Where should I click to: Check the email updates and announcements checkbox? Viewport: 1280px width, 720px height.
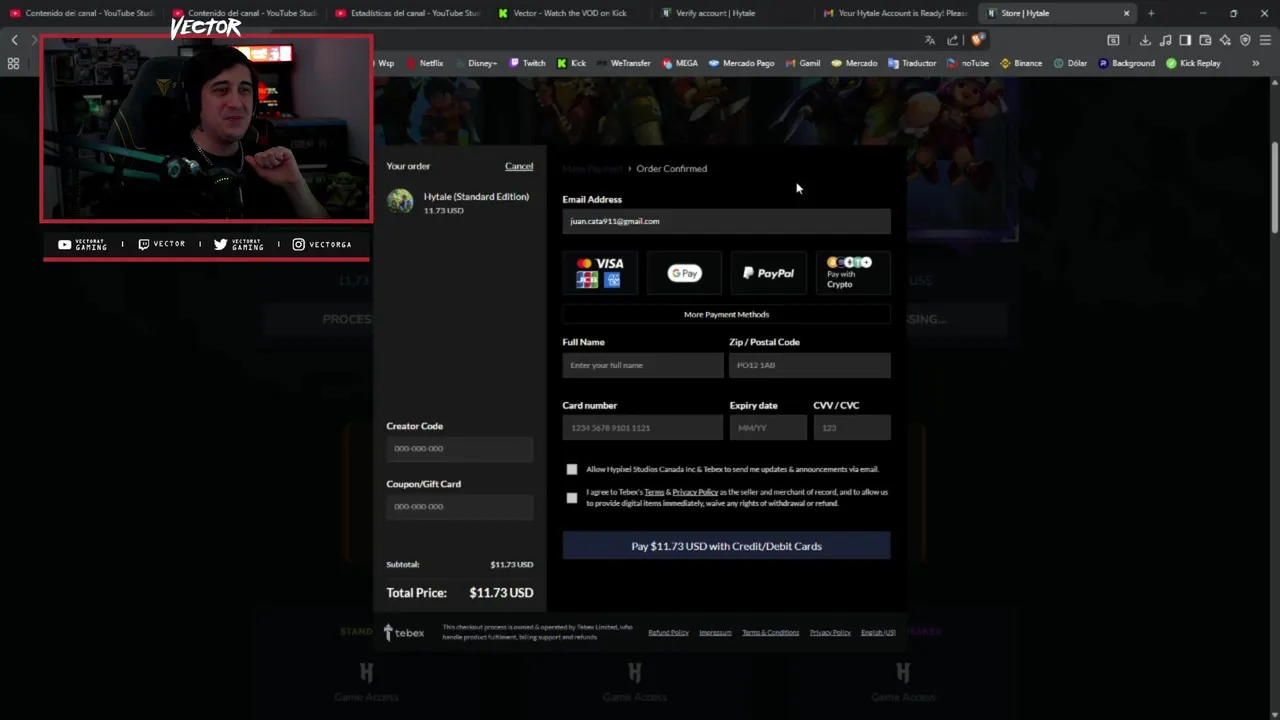click(572, 469)
